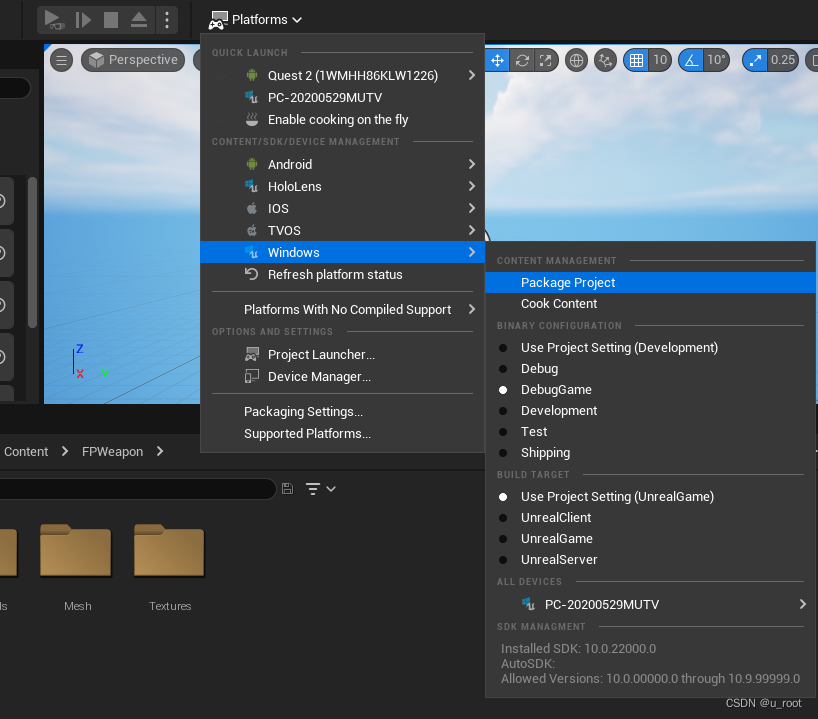The width and height of the screenshot is (818, 719).
Task: Open the viewport hamburger options menu
Action: 61,60
